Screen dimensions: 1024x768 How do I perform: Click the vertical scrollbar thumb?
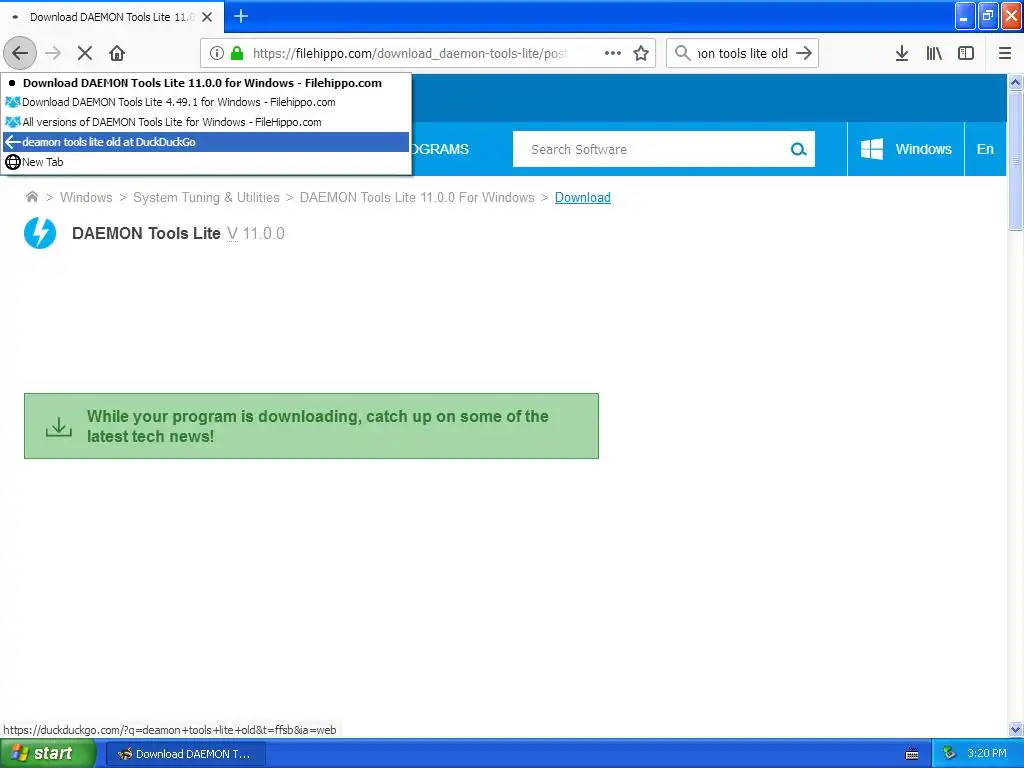click(x=1015, y=161)
